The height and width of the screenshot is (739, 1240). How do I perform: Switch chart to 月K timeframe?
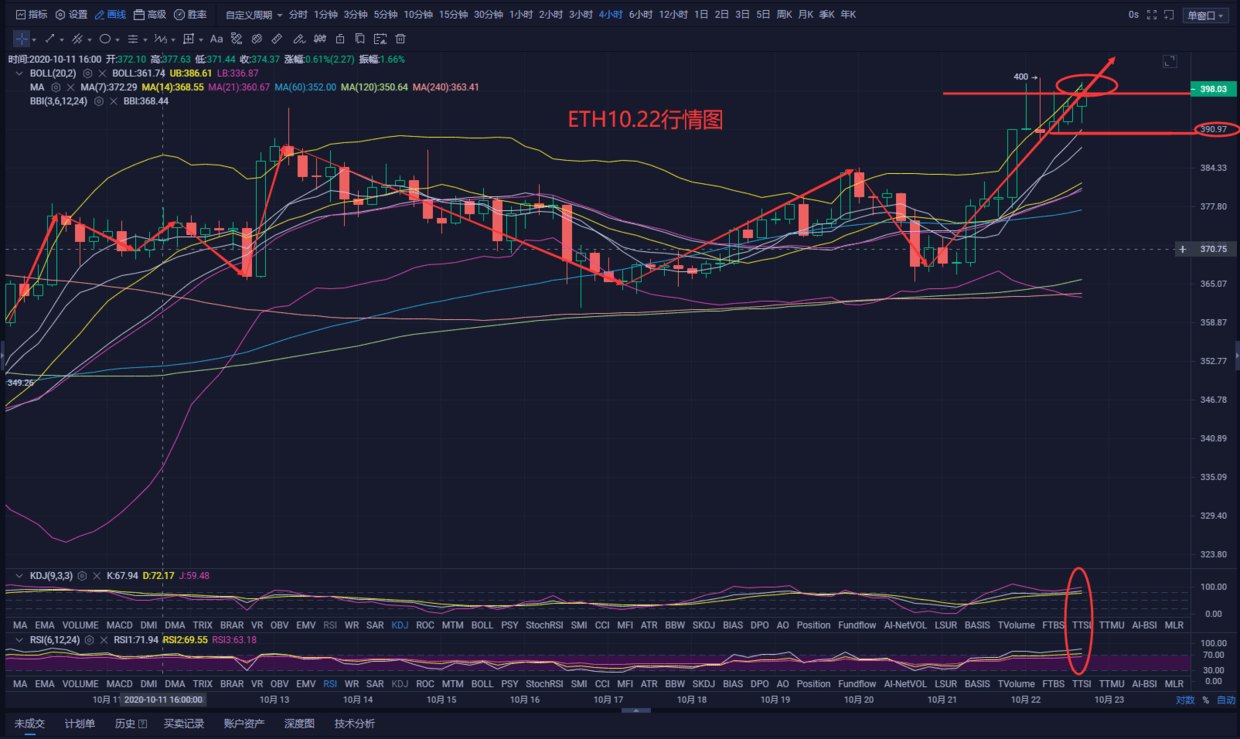(x=805, y=15)
